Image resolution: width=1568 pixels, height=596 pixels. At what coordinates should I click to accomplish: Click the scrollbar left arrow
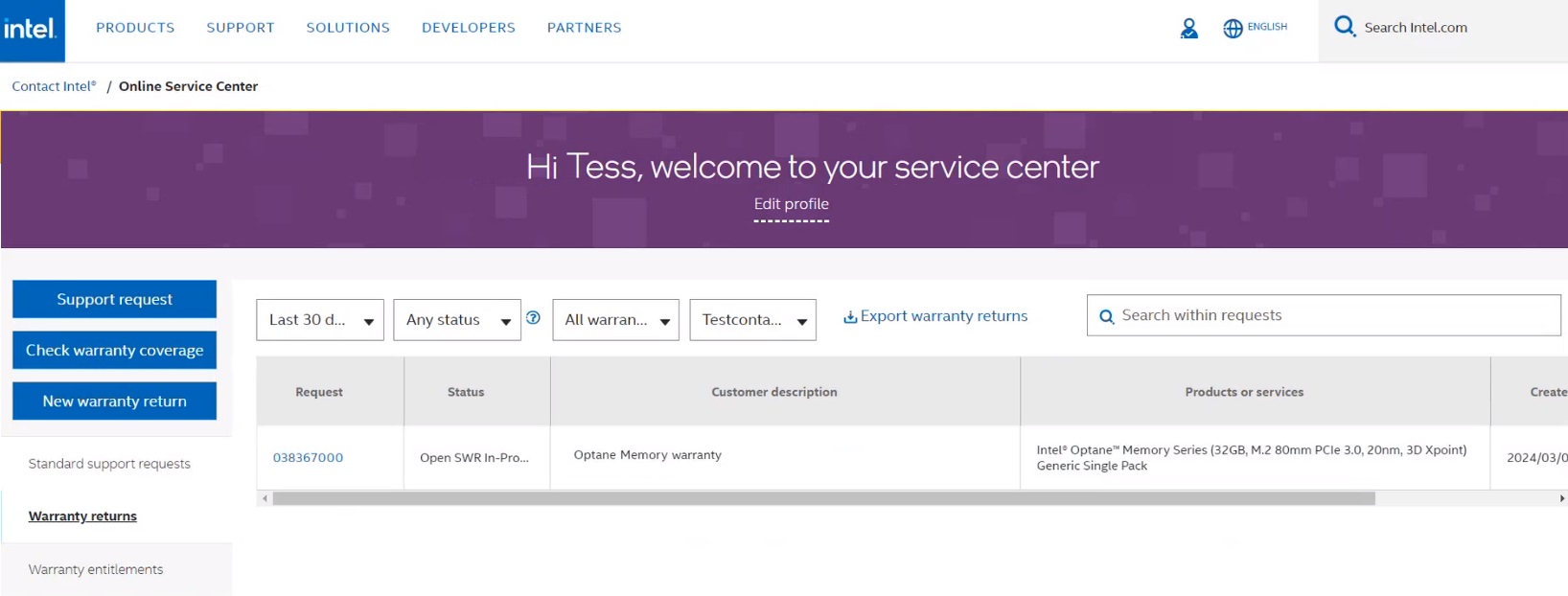coord(265,498)
